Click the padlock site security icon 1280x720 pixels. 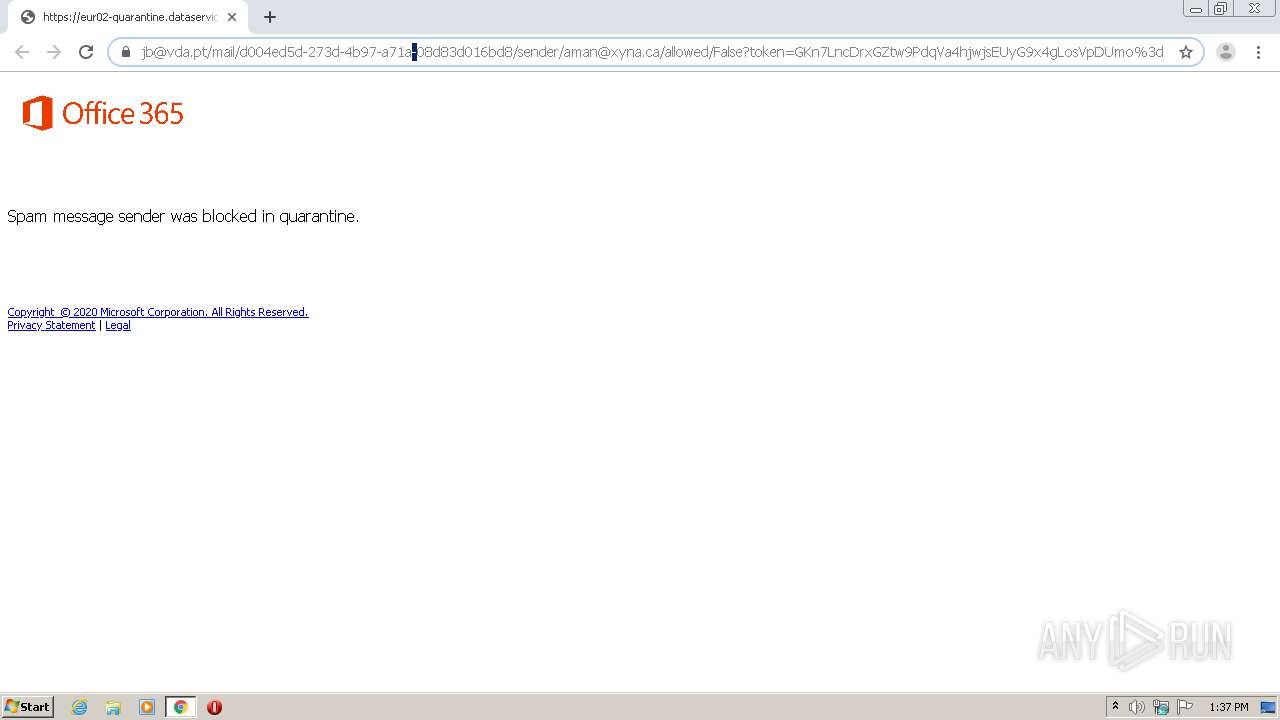tap(126, 52)
